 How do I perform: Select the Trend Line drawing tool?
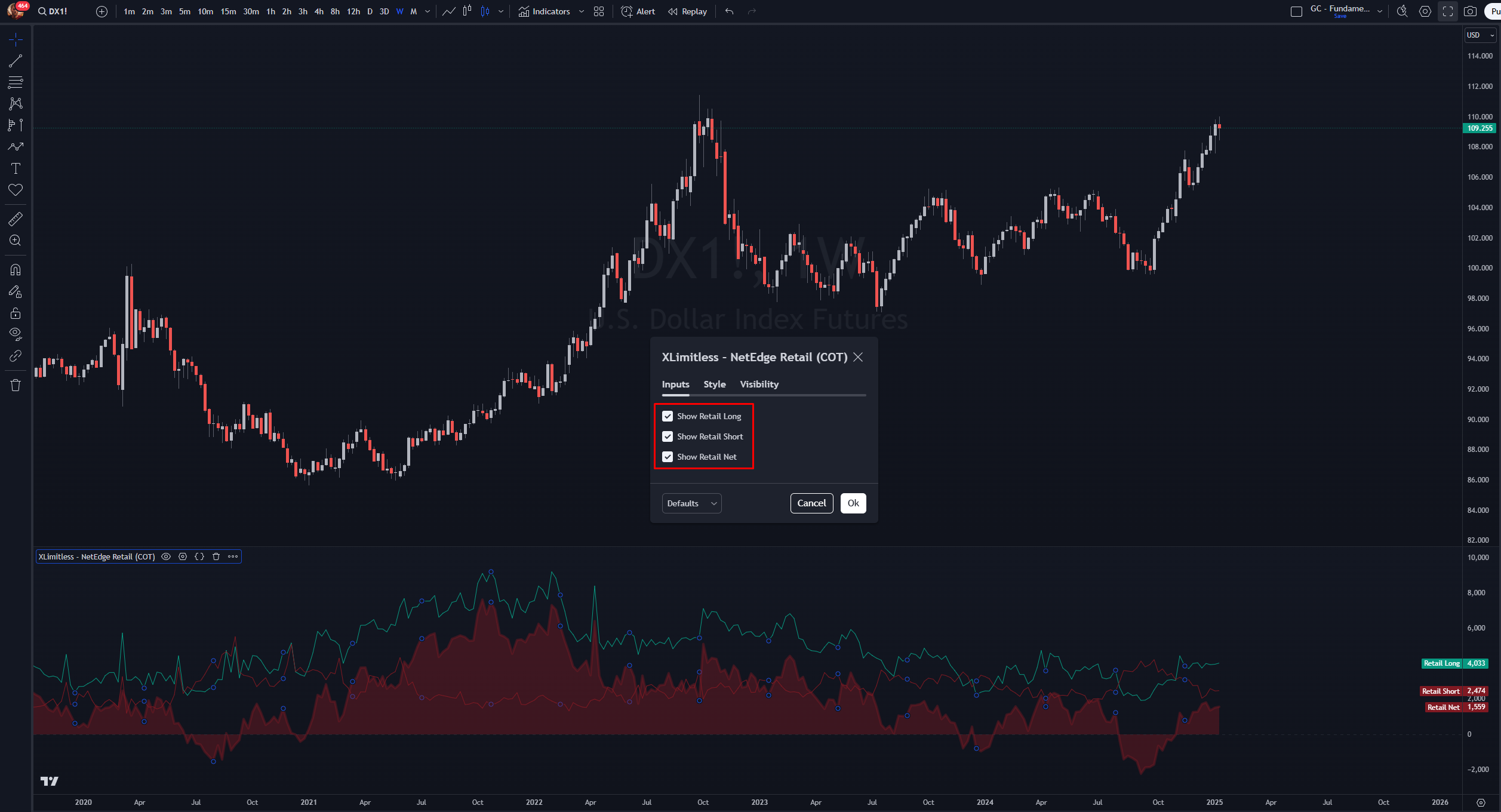[x=16, y=61]
